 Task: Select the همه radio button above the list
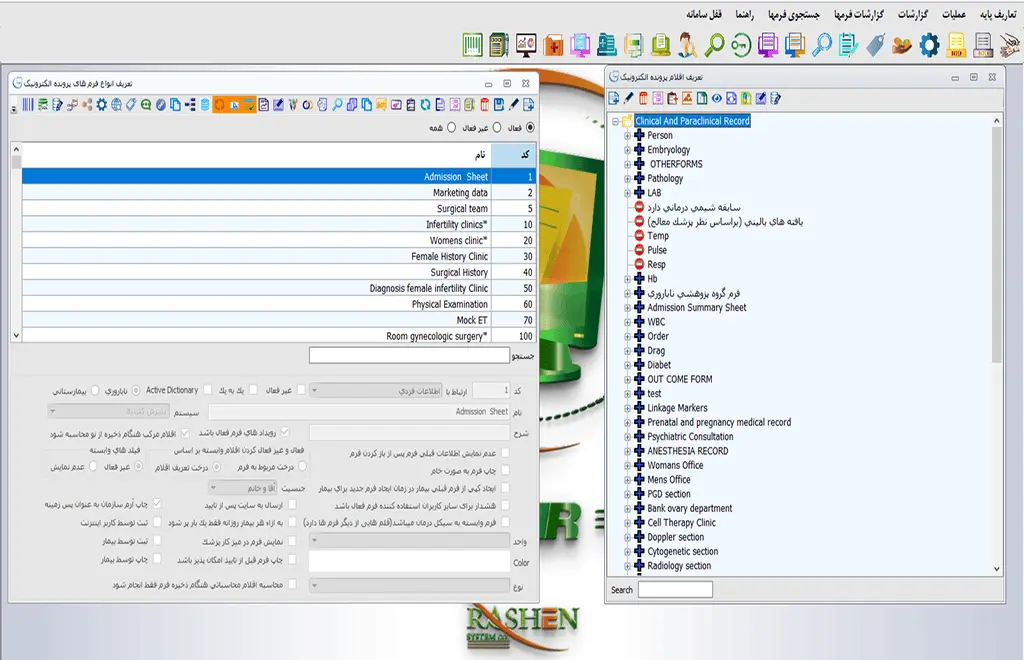[452, 128]
